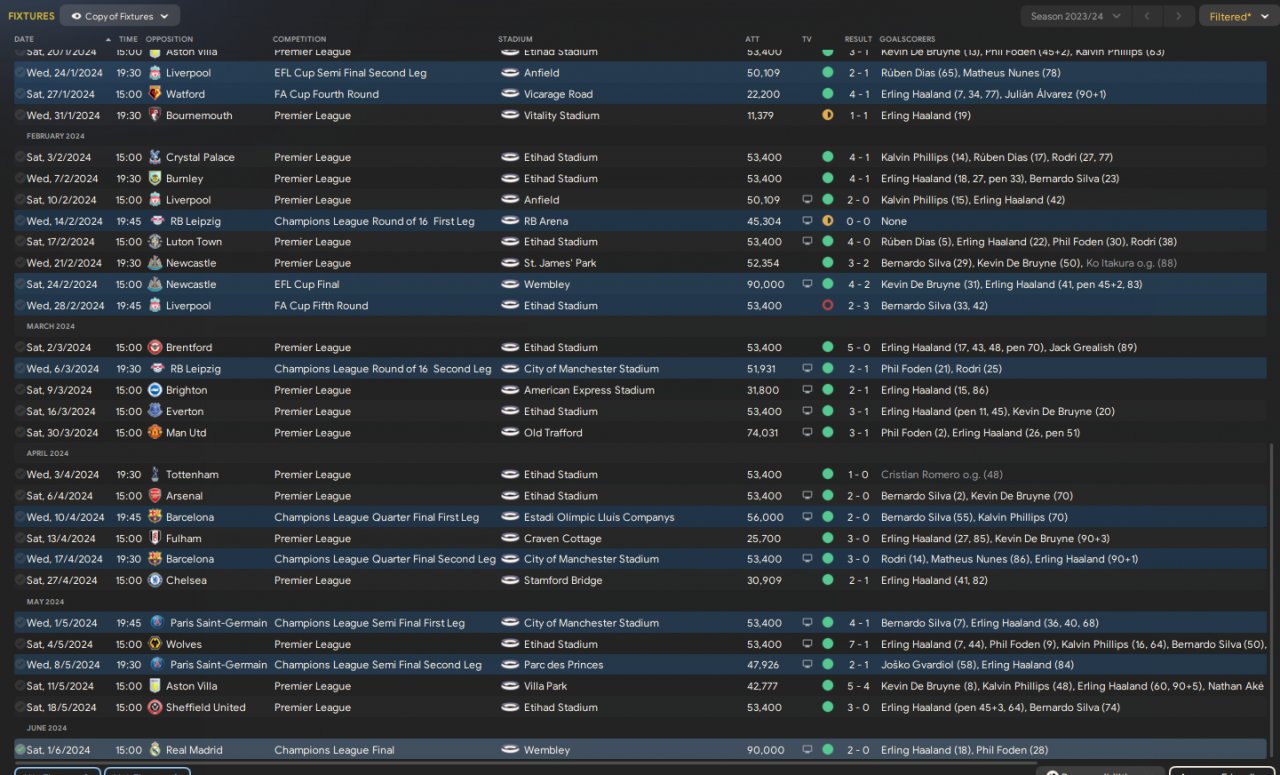Viewport: 1280px width, 775px height.
Task: Open the Copy of Fixtures view dropdown
Action: tap(120, 16)
